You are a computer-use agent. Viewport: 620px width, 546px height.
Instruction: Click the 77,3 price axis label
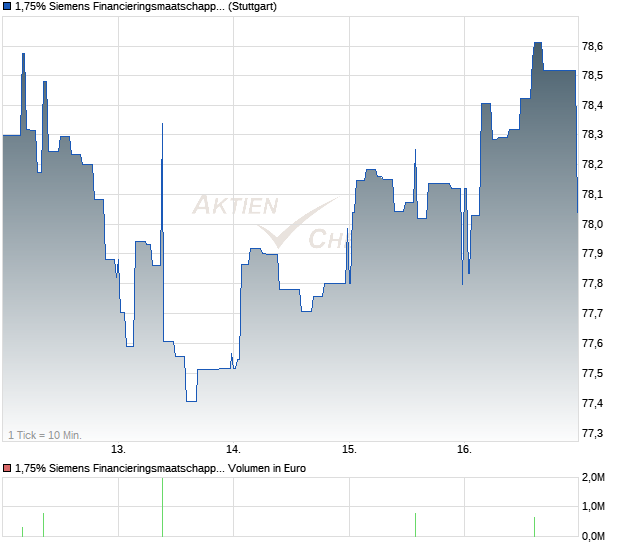point(592,433)
